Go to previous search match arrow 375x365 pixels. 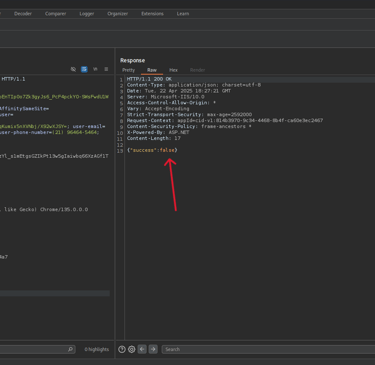pyautogui.click(x=142, y=349)
